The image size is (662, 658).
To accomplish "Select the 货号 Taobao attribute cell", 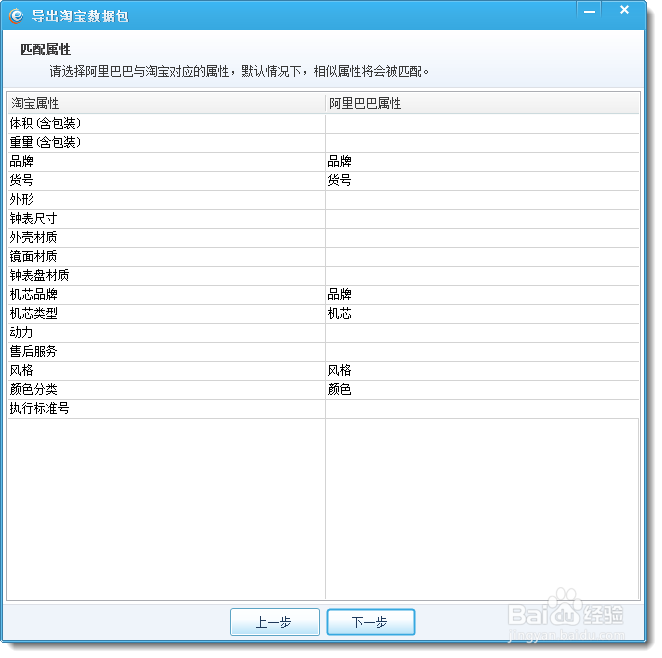I will (166, 181).
